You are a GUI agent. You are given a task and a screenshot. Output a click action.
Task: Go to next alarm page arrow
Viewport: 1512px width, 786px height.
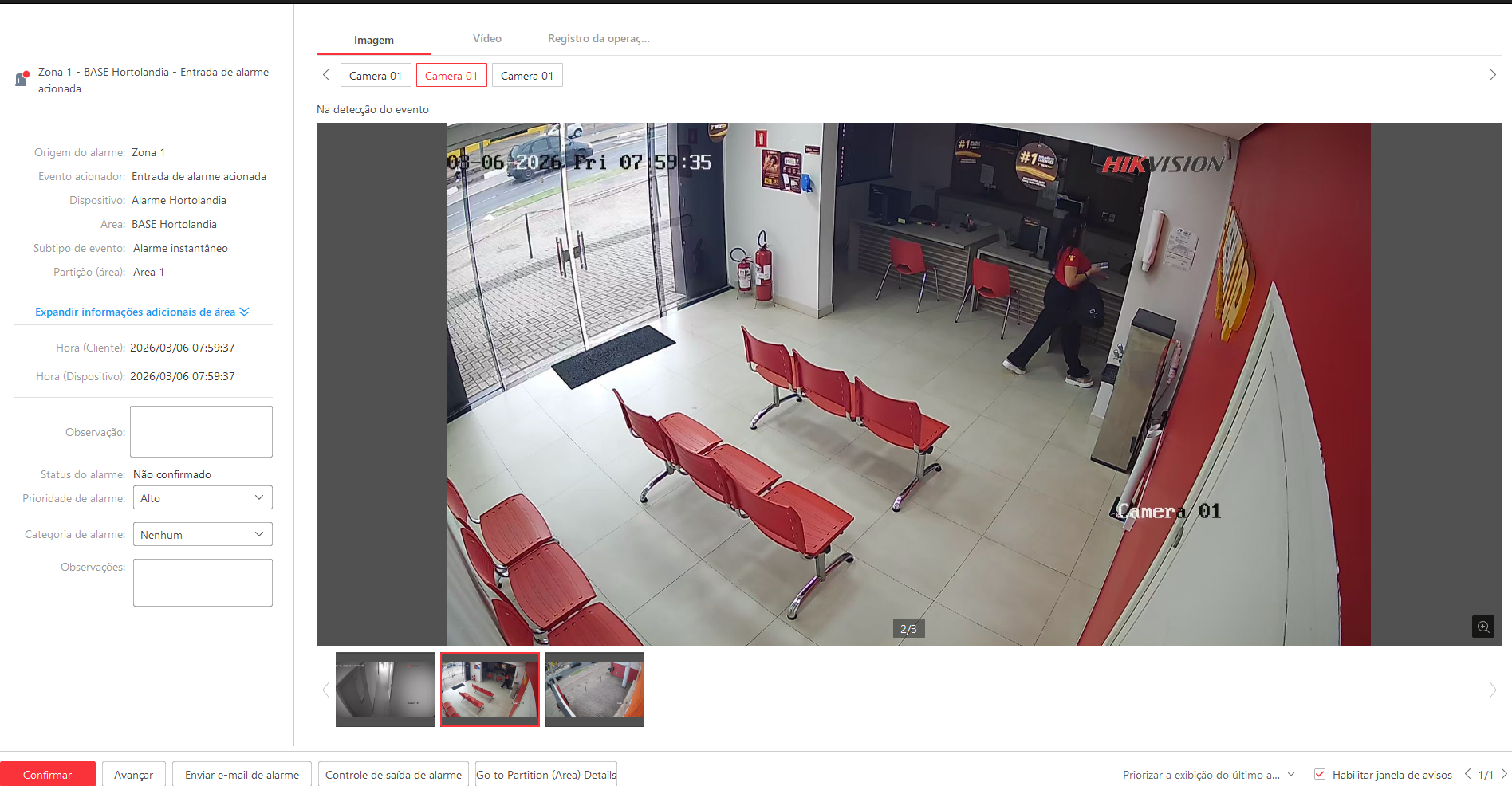(x=1504, y=774)
